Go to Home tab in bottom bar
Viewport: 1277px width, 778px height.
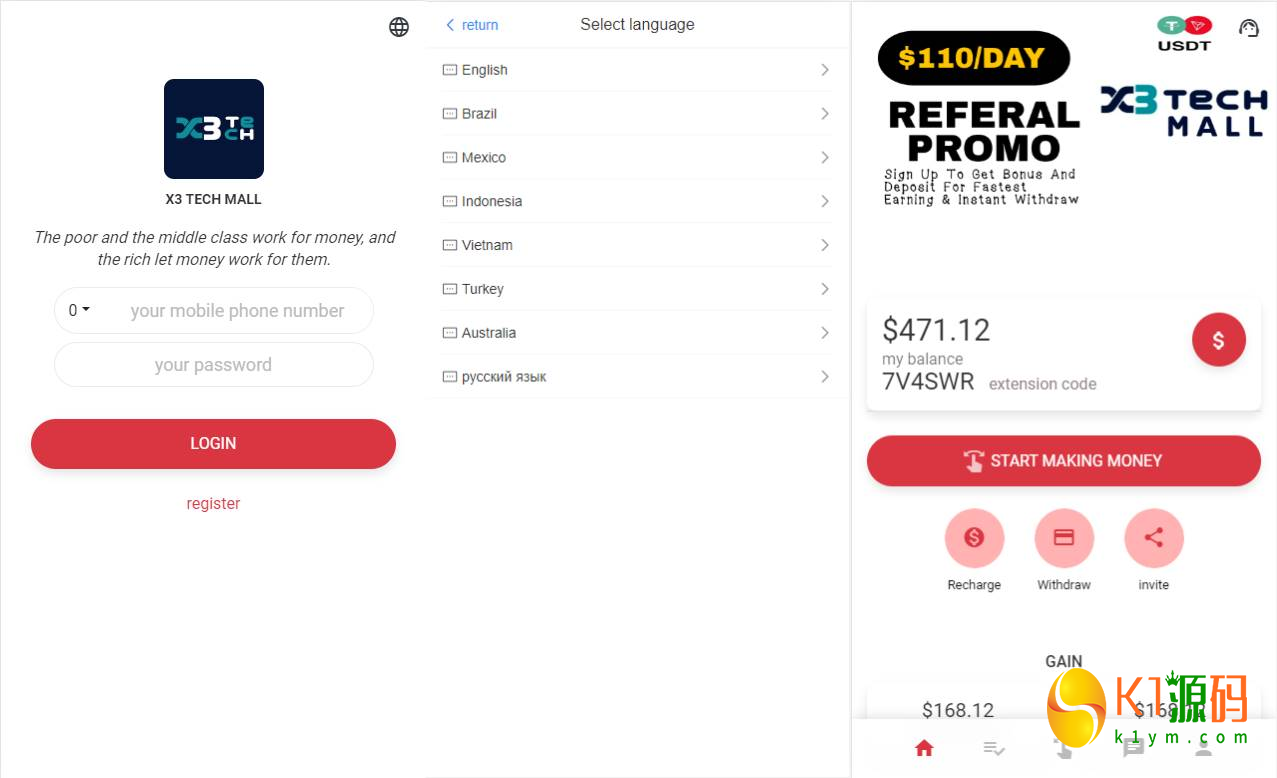(924, 748)
